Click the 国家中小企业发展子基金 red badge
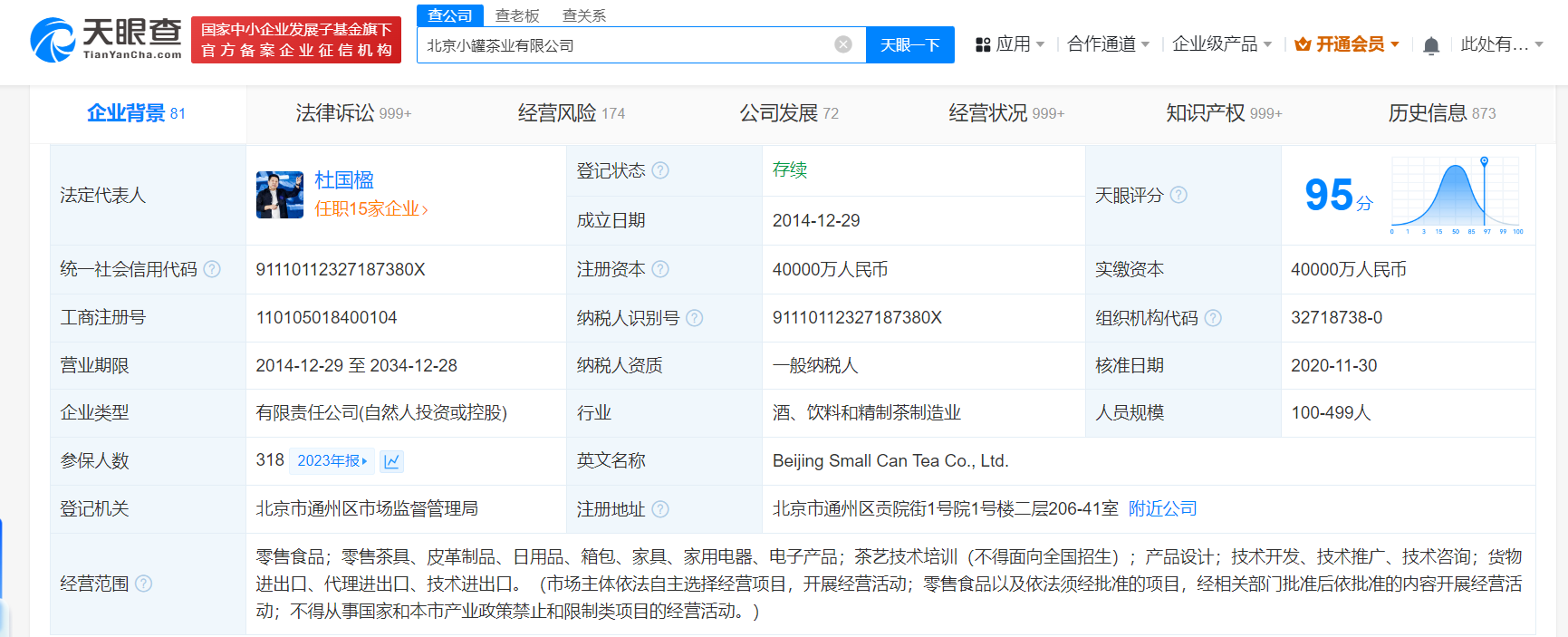1568x637 pixels. tap(296, 40)
